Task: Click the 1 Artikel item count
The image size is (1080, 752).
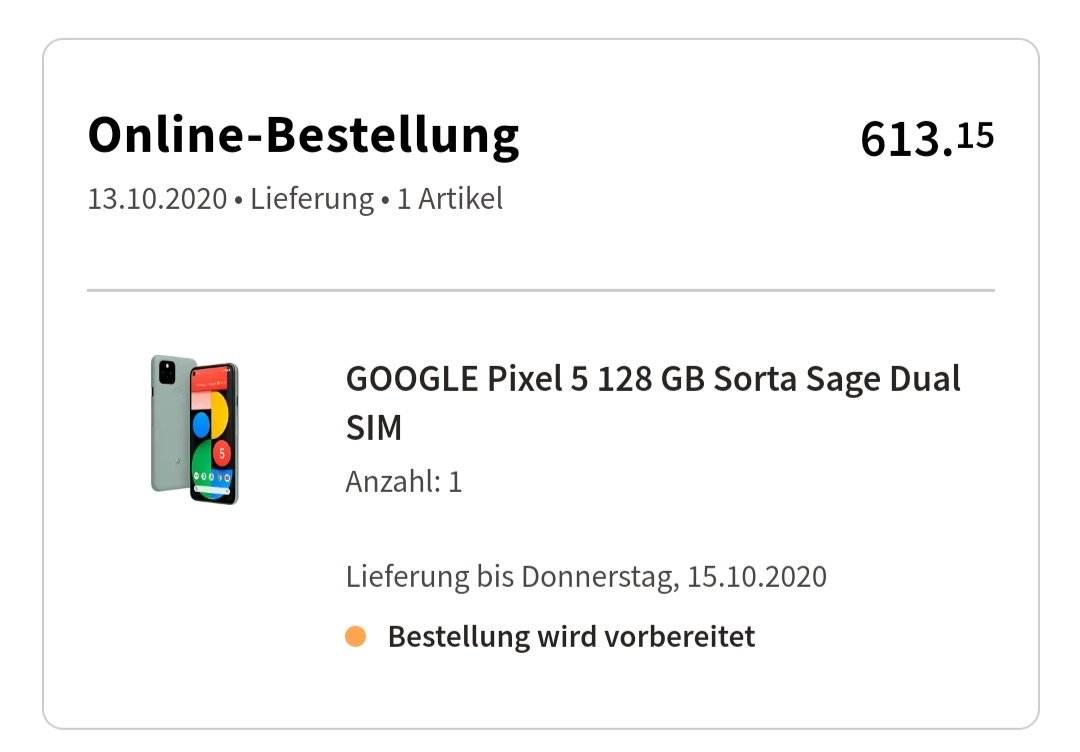Action: (x=450, y=199)
